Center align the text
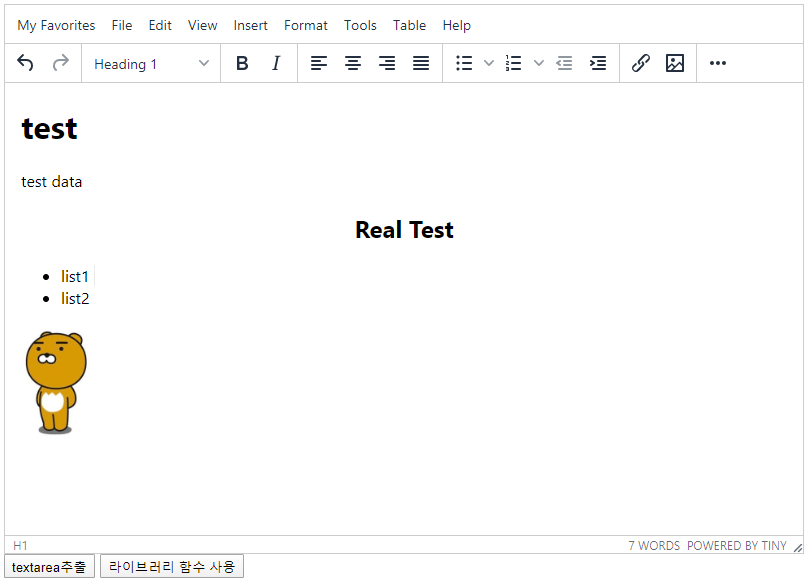Viewport: 804px width, 585px height. tap(353, 63)
